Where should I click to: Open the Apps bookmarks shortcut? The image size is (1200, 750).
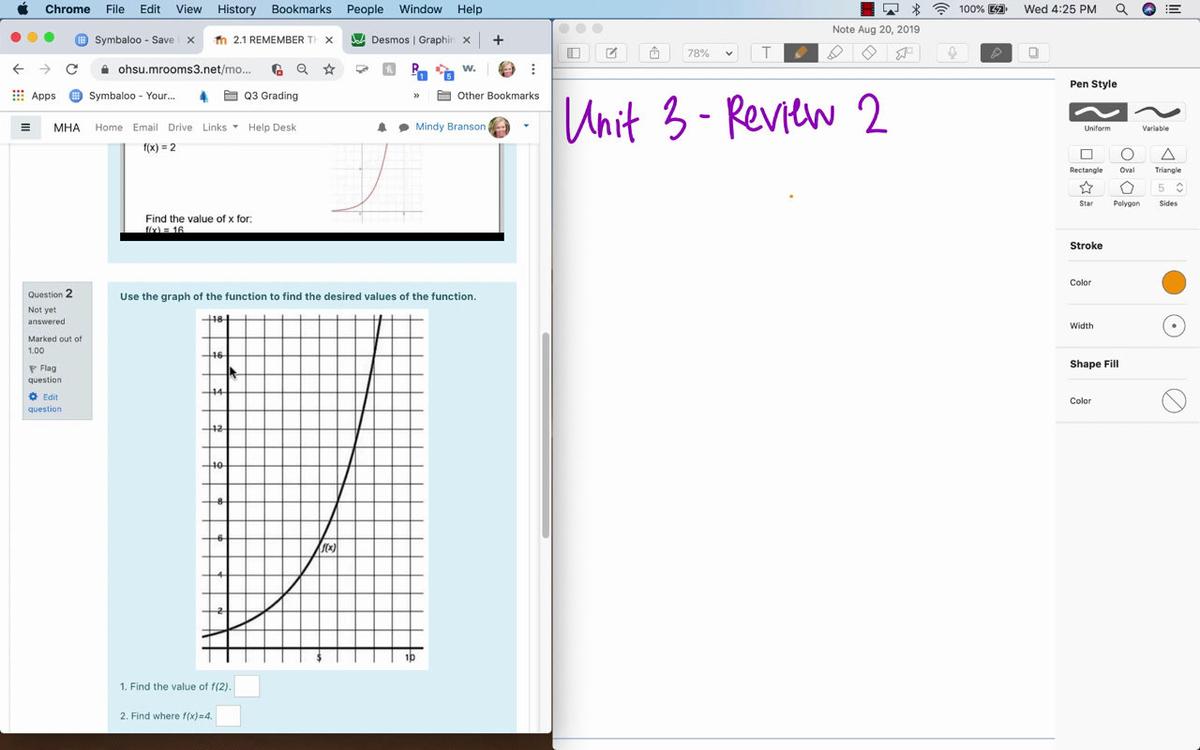(35, 96)
